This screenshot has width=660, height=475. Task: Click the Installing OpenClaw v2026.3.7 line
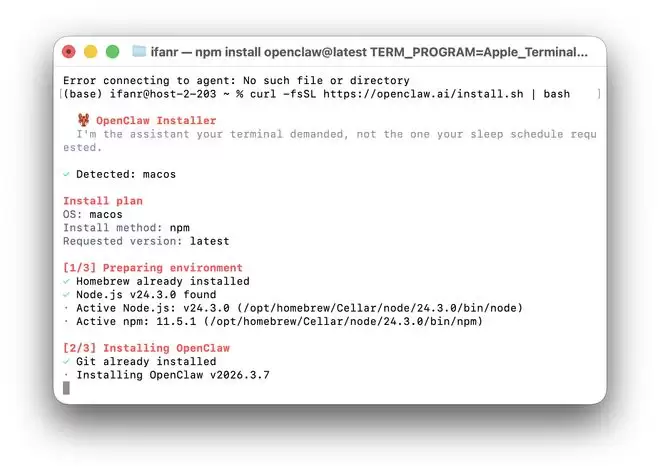[x=172, y=375]
